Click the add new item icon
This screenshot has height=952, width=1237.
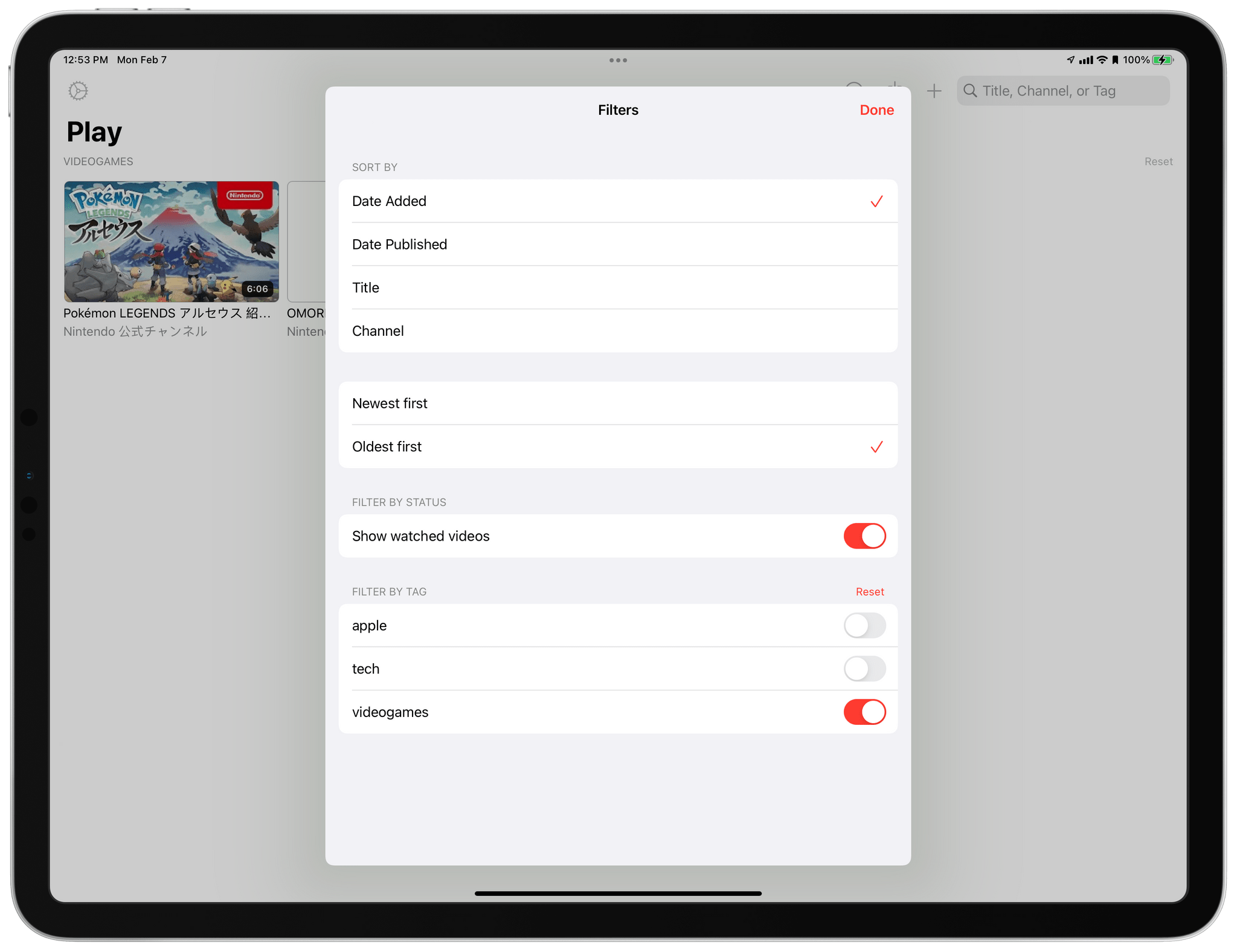(932, 92)
